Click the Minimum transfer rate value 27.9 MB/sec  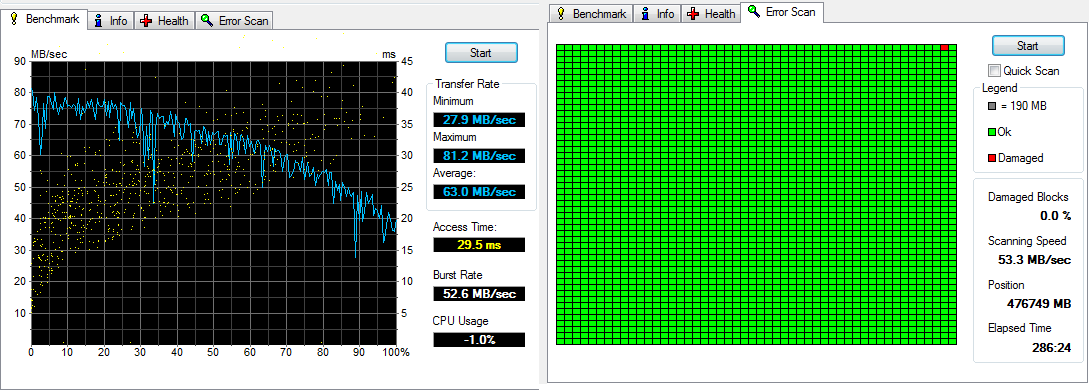(x=479, y=119)
